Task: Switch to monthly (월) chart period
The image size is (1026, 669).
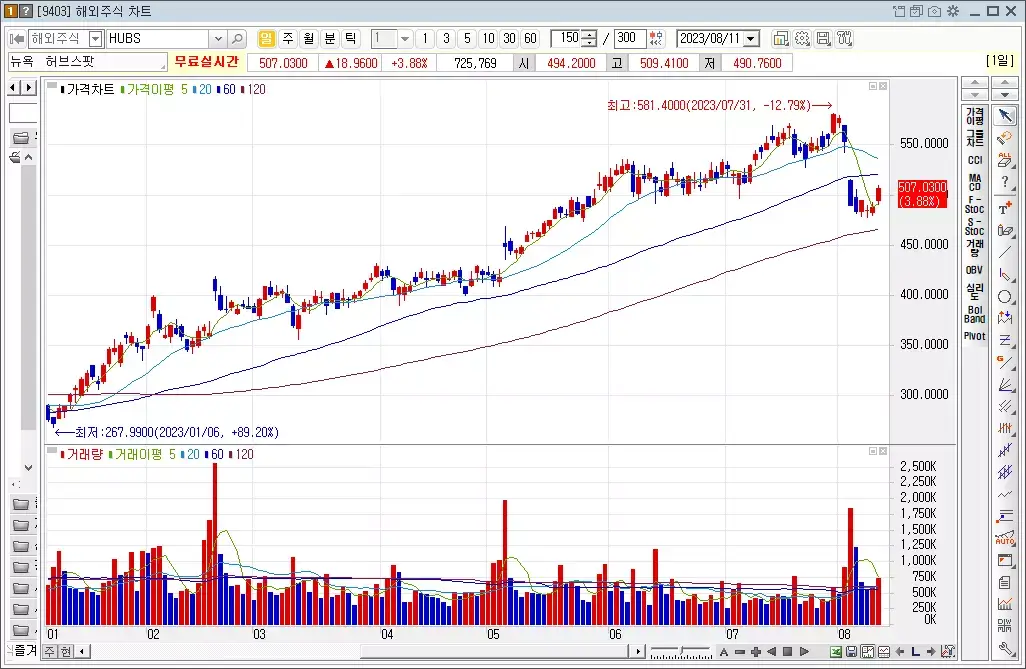Action: pos(309,39)
